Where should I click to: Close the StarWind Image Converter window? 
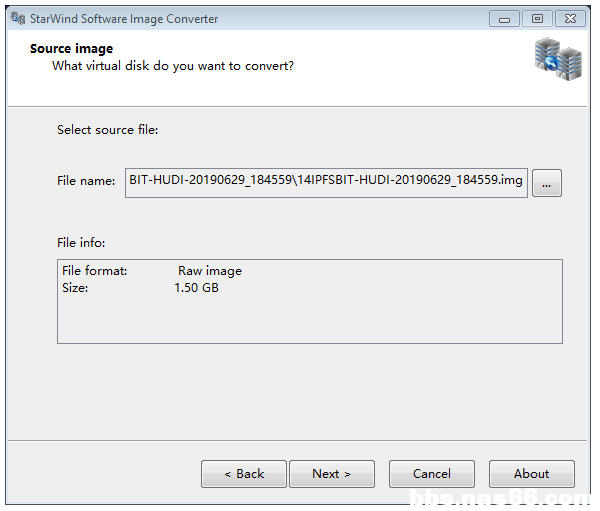click(x=569, y=18)
